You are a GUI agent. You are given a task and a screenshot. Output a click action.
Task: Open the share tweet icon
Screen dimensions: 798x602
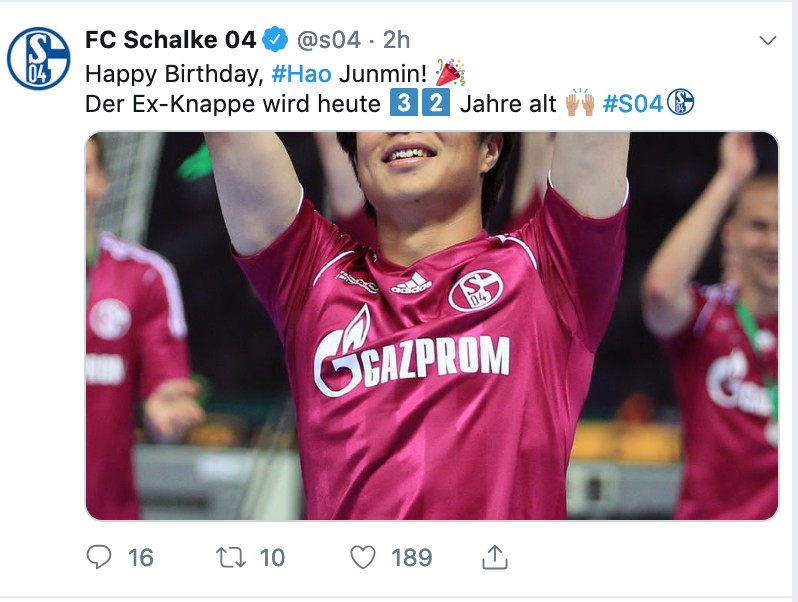coord(494,557)
